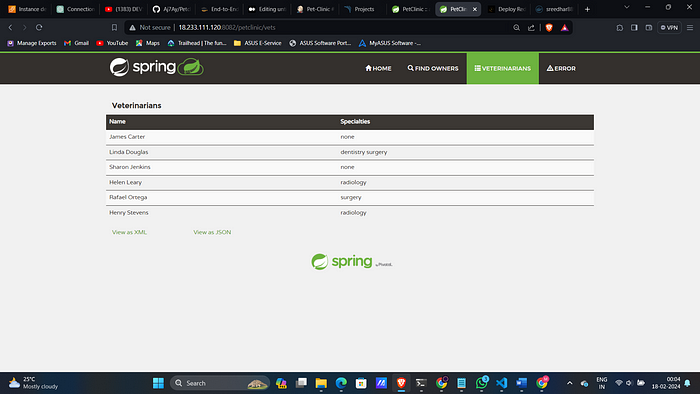
Task: Open the notifications bell icon
Action: coord(688,383)
